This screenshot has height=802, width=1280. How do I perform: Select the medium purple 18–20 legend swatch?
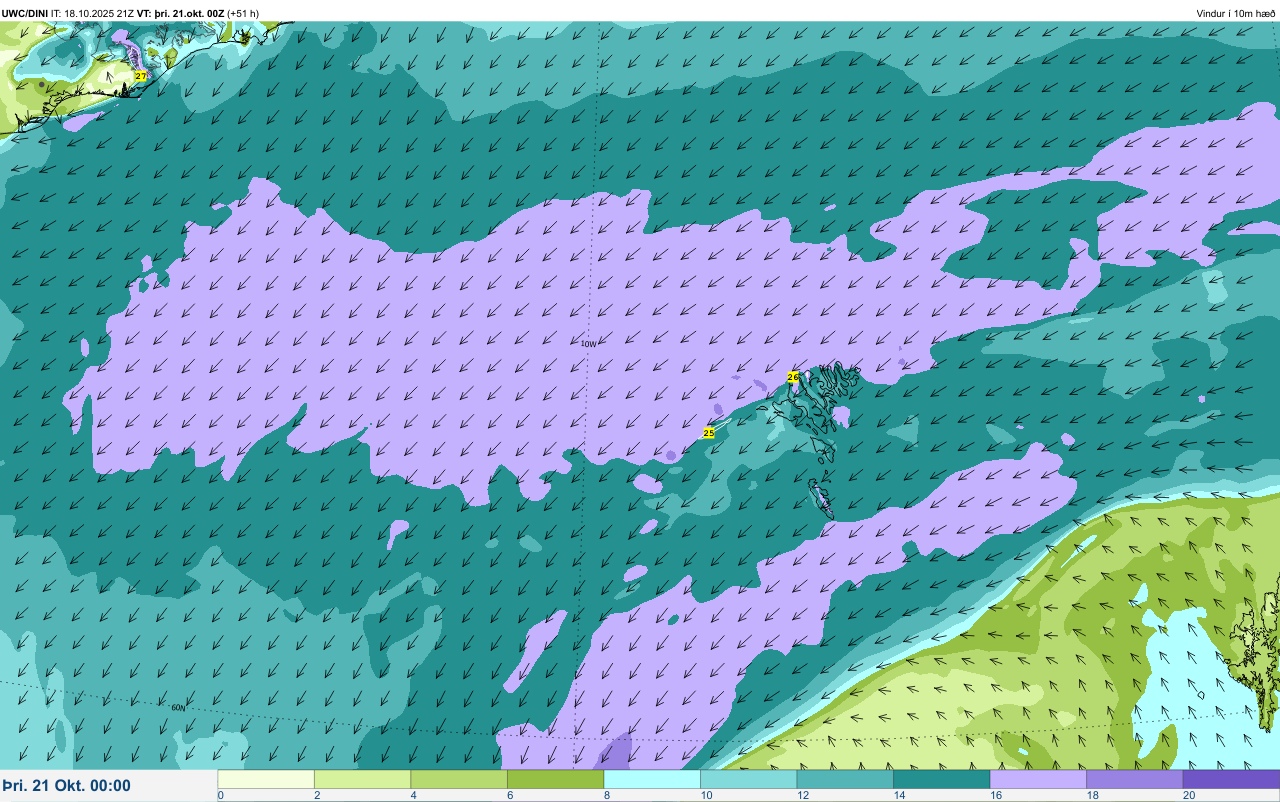[x=1134, y=779]
